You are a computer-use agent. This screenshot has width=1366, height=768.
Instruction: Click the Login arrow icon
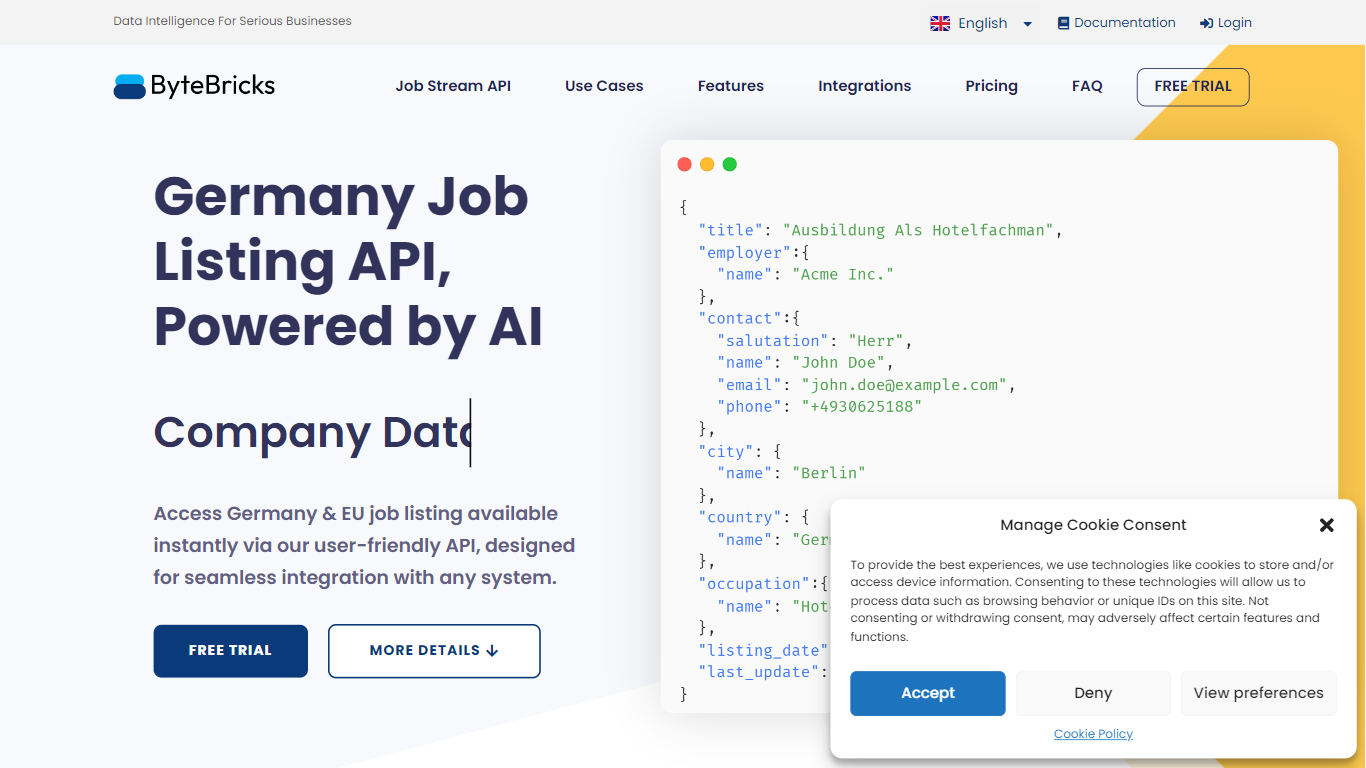tap(1206, 23)
